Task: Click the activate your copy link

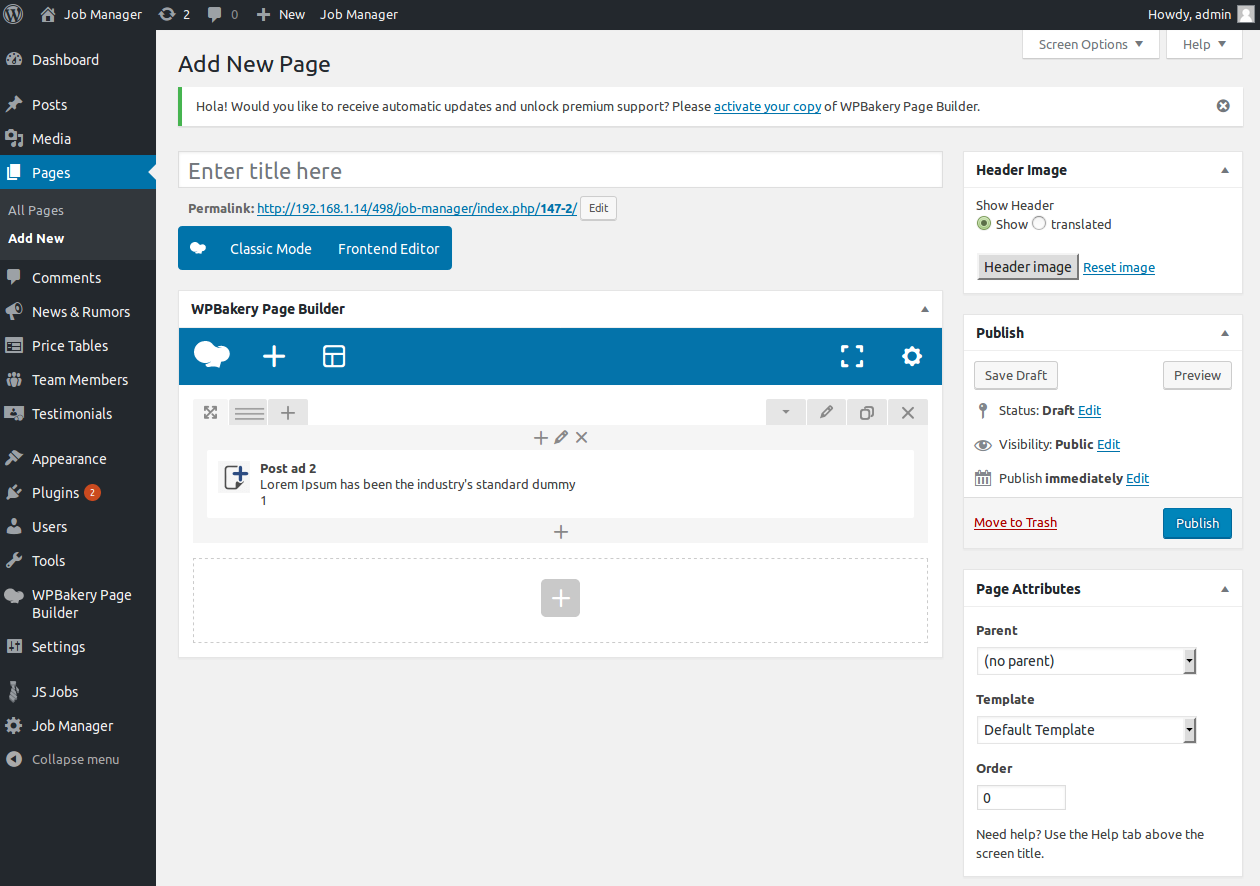Action: tap(768, 106)
